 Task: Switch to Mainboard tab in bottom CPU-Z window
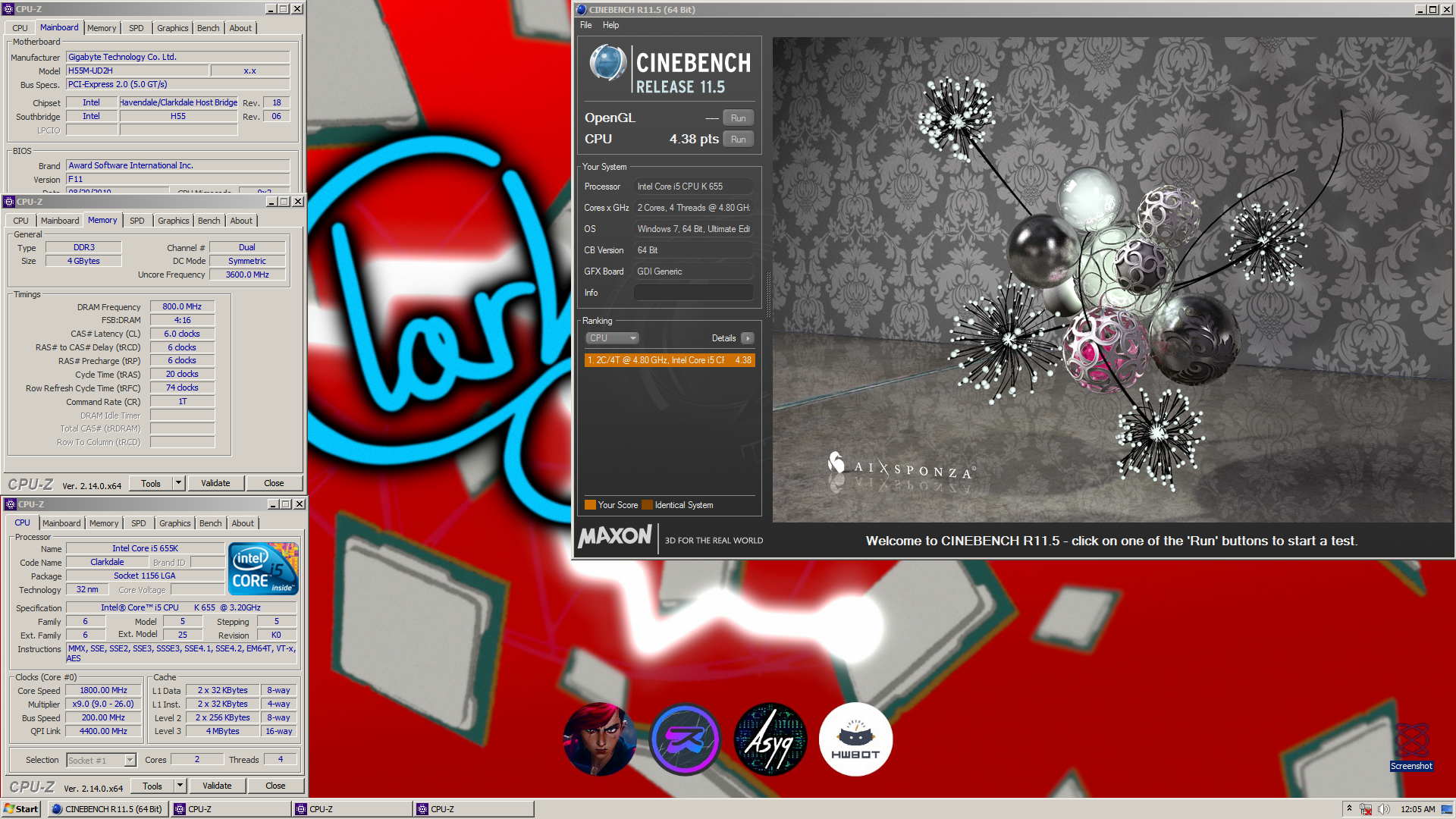coord(61,523)
